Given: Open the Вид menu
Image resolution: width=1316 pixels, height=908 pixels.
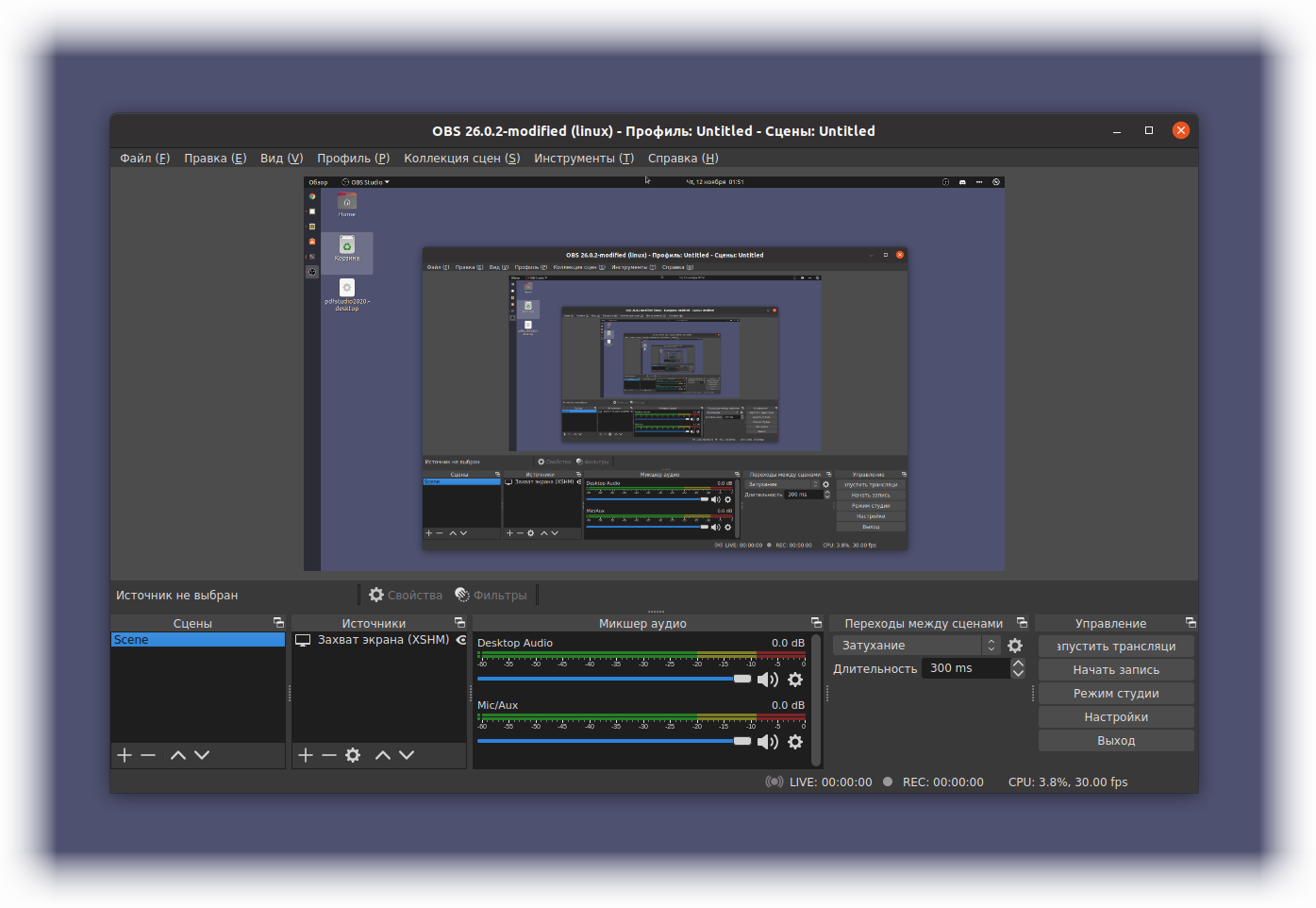Looking at the screenshot, I should point(282,158).
